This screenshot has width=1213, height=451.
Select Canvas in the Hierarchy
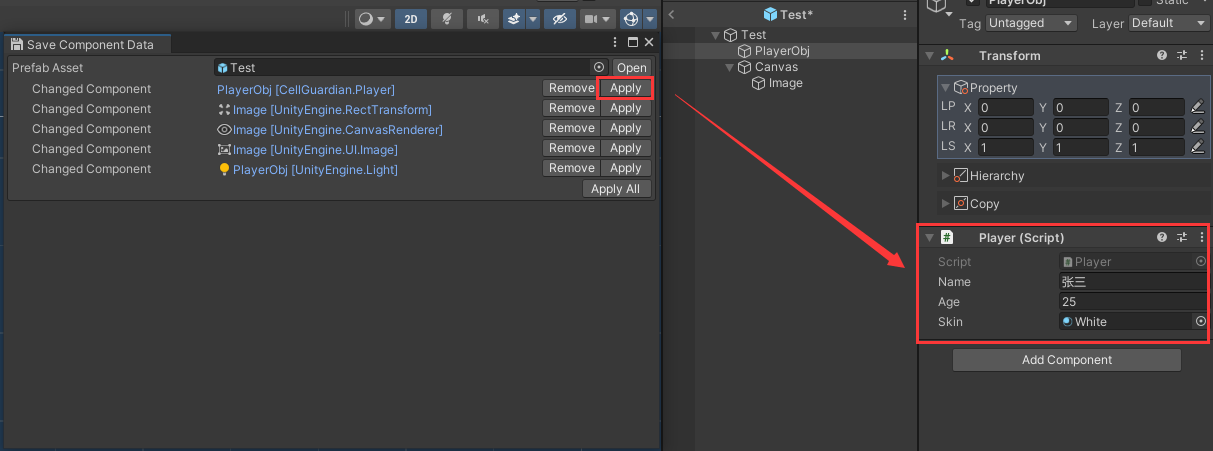775,67
